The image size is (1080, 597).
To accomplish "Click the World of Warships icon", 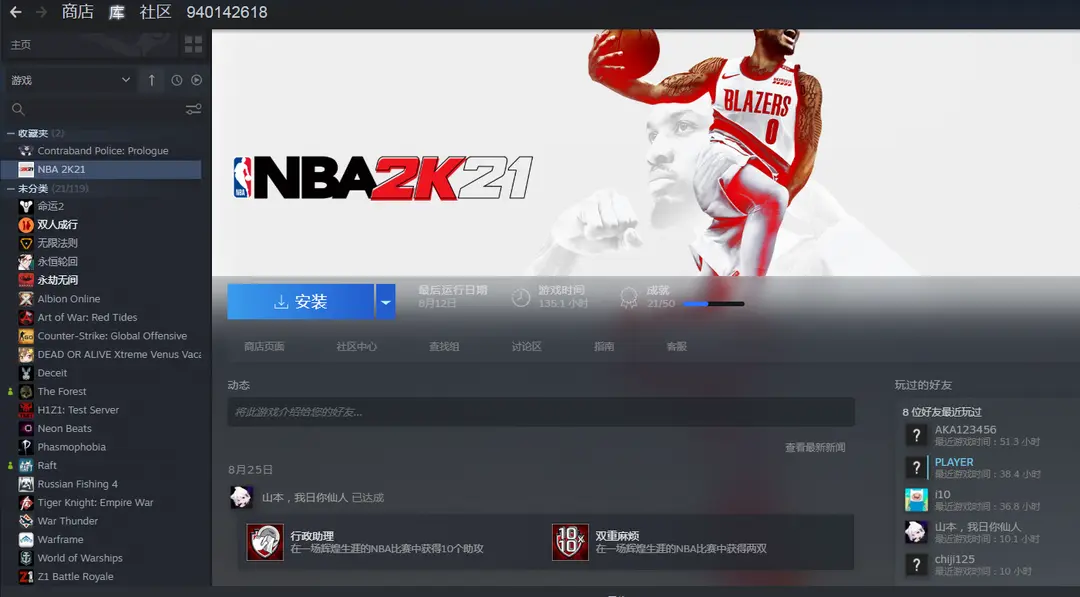I will click(x=25, y=558).
